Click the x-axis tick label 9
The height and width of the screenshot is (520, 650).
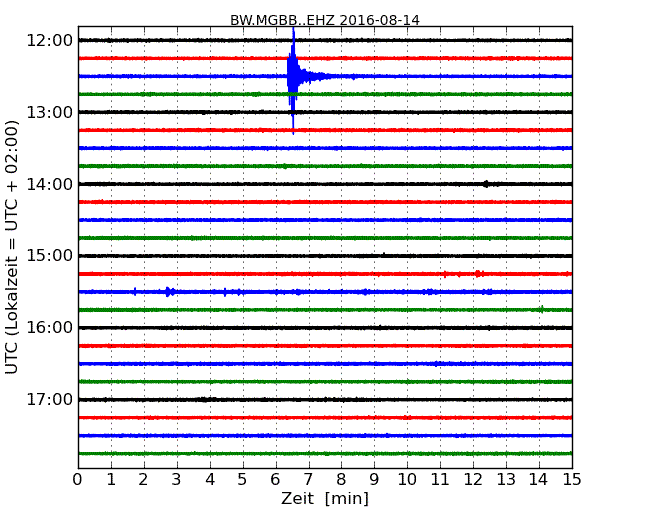[x=374, y=480]
